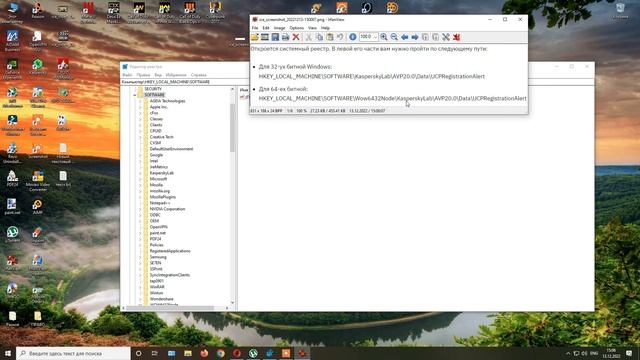The image size is (640, 360).
Task: Expand the Google registry key
Action: pyautogui.click(x=140, y=155)
